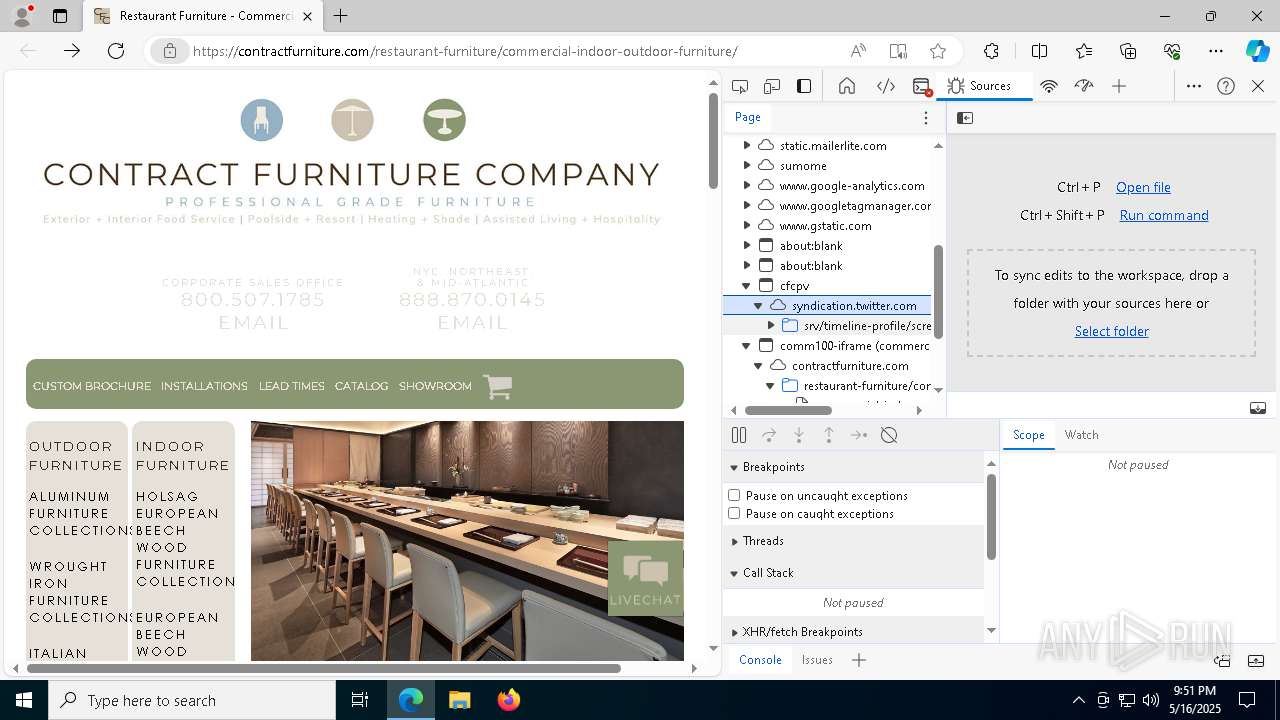Open DevTools customize and control menu

pos(1194,86)
